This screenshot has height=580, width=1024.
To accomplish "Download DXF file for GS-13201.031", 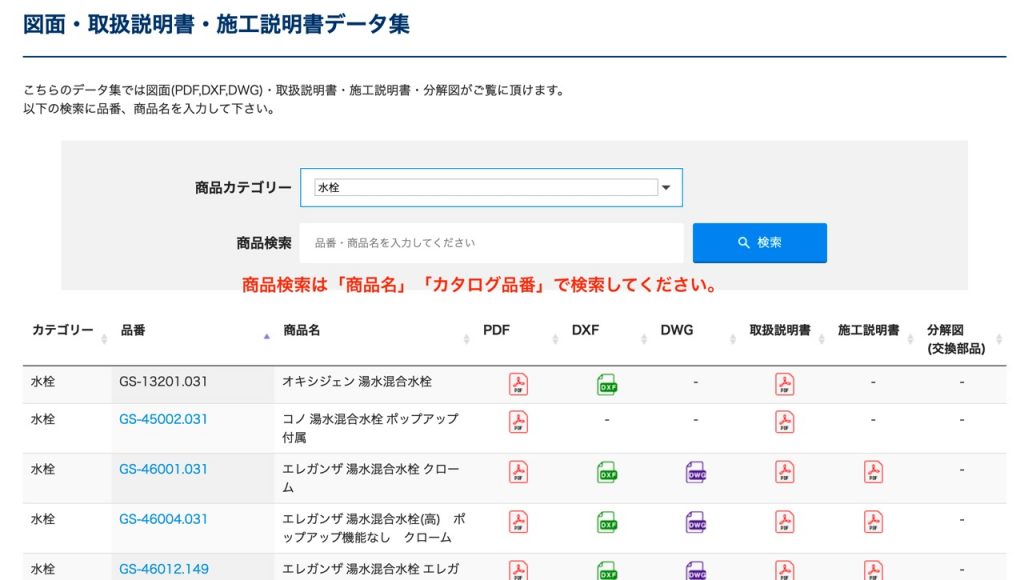I will [x=607, y=384].
